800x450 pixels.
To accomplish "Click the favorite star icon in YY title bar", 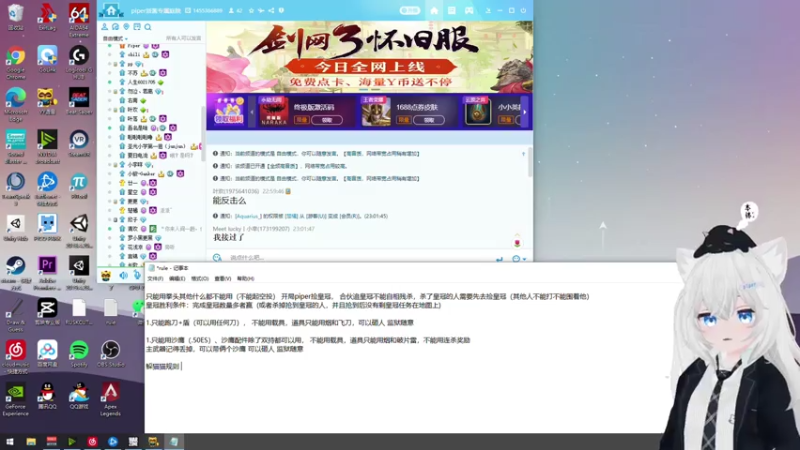I will [x=251, y=10].
